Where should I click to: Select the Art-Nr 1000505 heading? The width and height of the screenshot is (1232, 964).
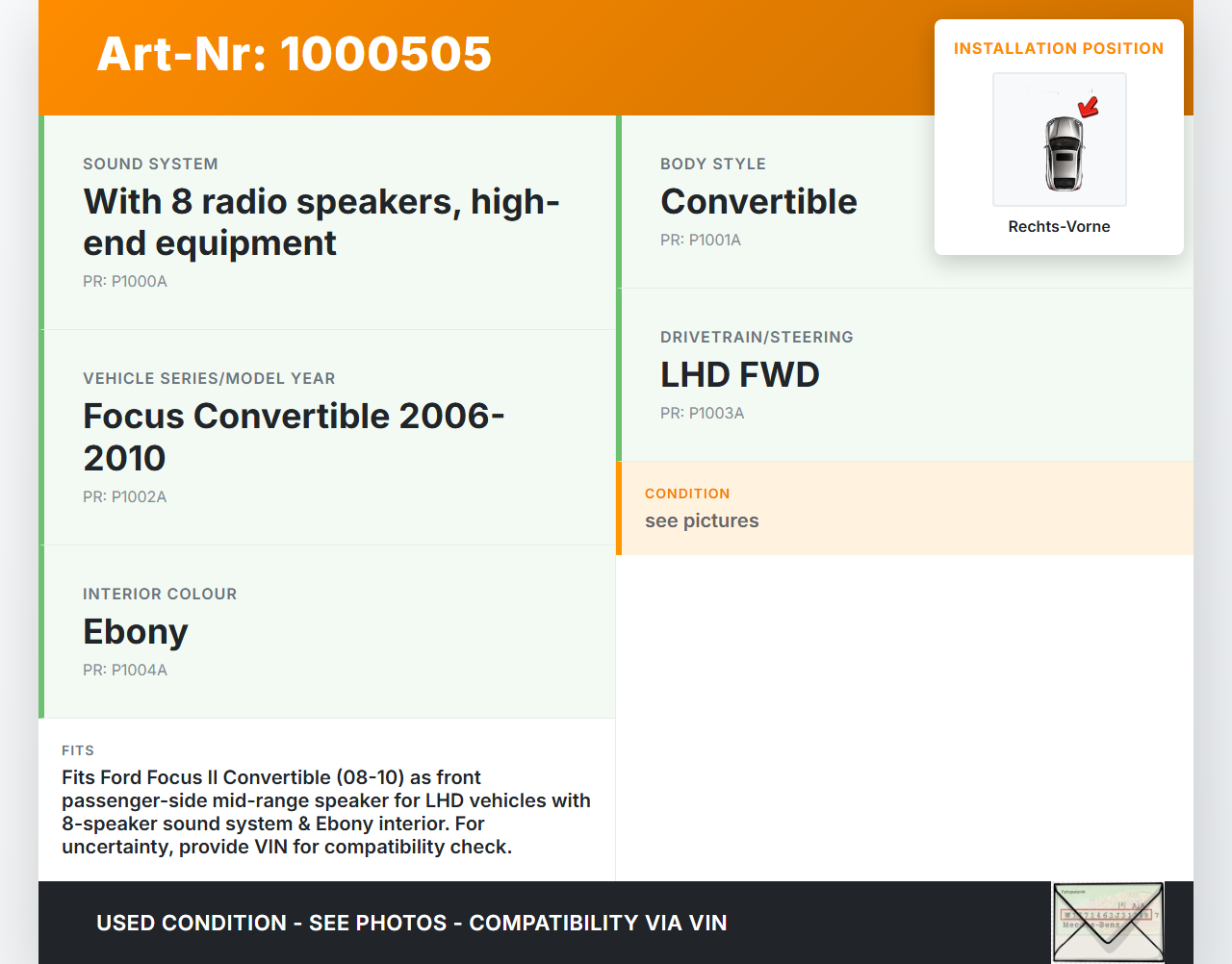click(294, 54)
